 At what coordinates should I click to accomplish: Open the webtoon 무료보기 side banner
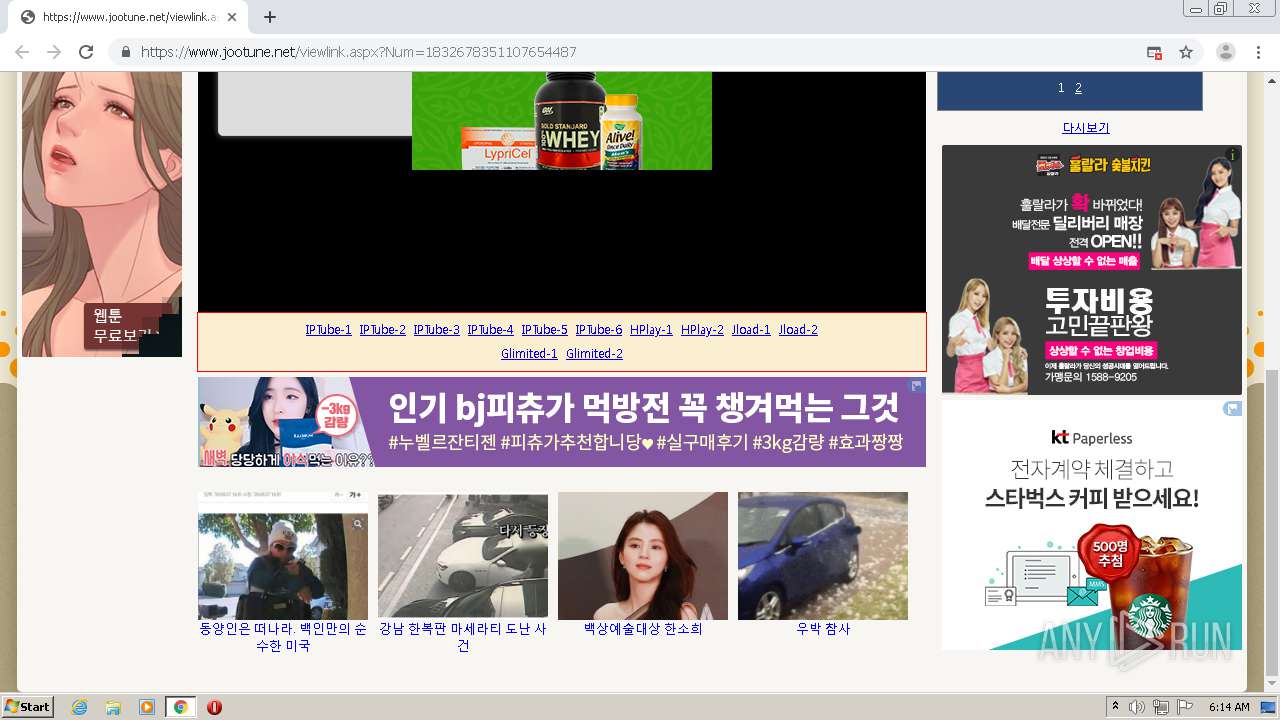click(x=102, y=214)
